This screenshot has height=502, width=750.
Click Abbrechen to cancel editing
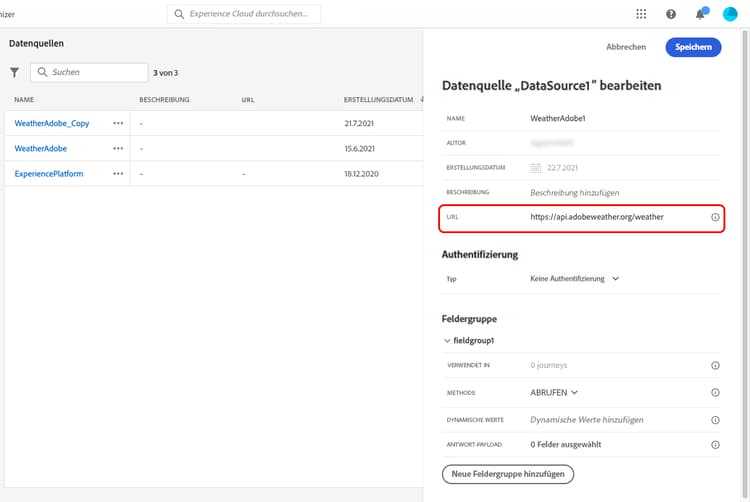point(626,47)
